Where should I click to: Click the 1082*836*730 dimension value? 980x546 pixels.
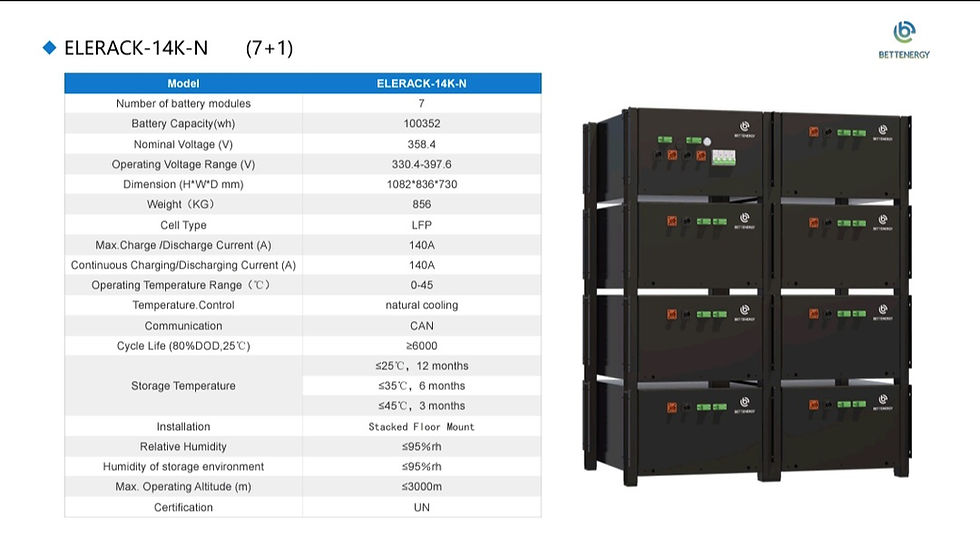pyautogui.click(x=422, y=184)
